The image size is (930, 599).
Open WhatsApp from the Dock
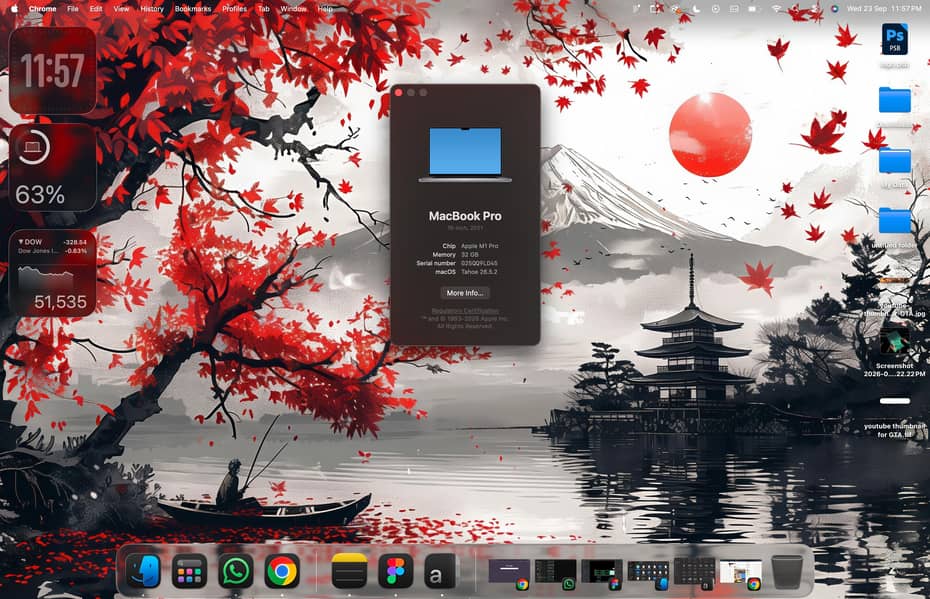click(235, 572)
